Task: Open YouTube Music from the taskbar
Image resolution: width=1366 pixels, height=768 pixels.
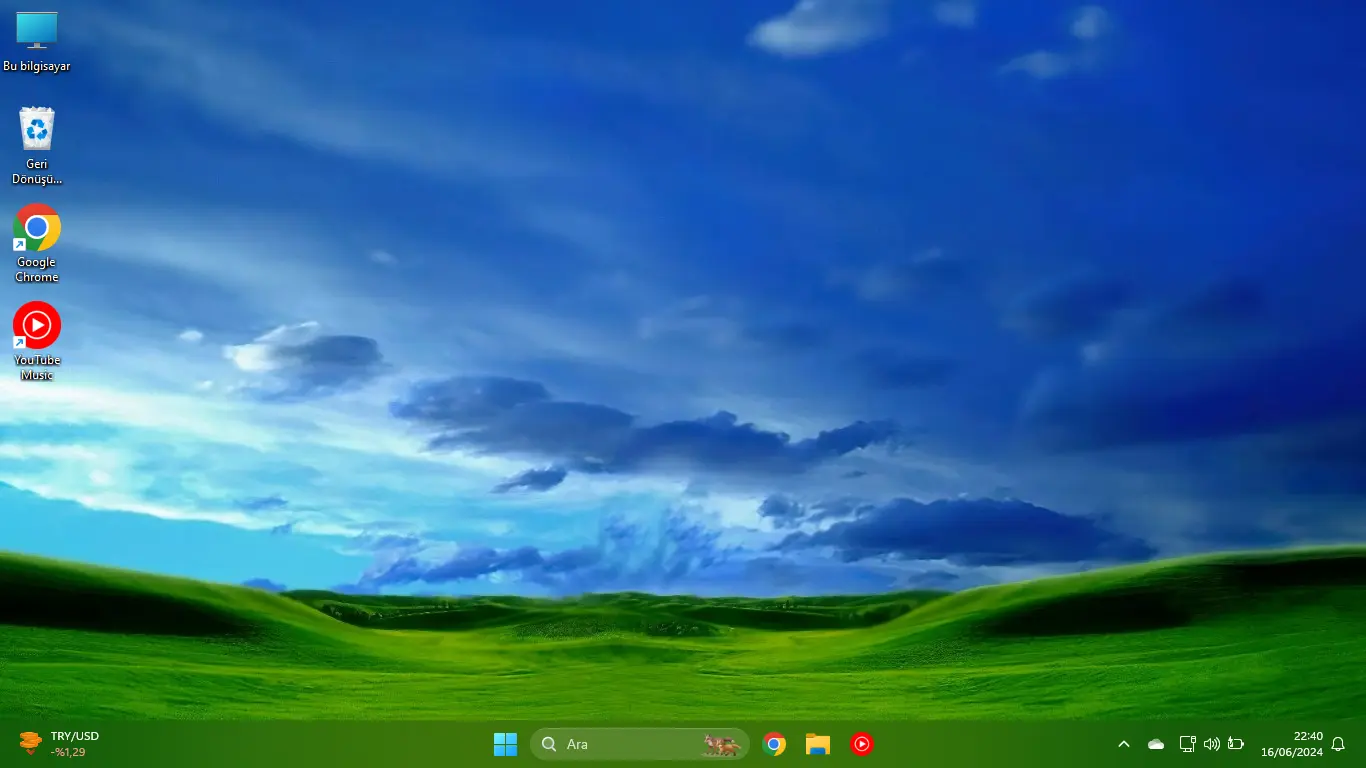Action: click(x=862, y=744)
